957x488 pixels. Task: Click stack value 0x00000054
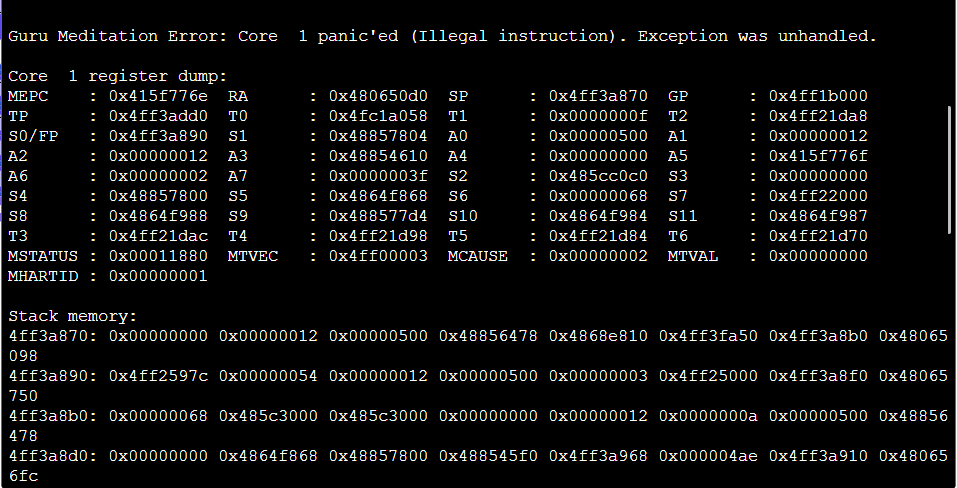click(269, 377)
